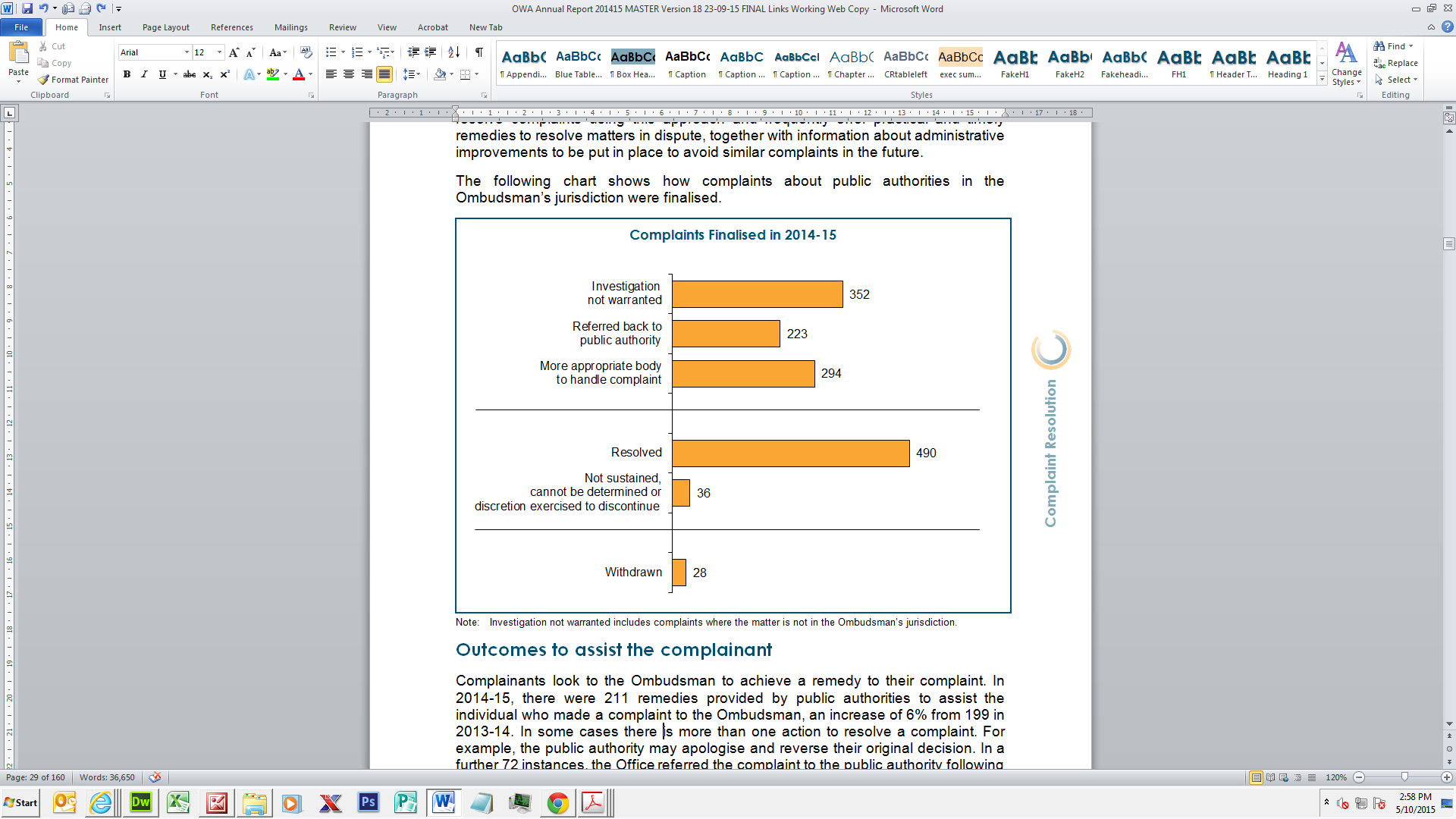Save the document from the Quick Access Toolbar
1456x819 pixels.
tap(27, 8)
